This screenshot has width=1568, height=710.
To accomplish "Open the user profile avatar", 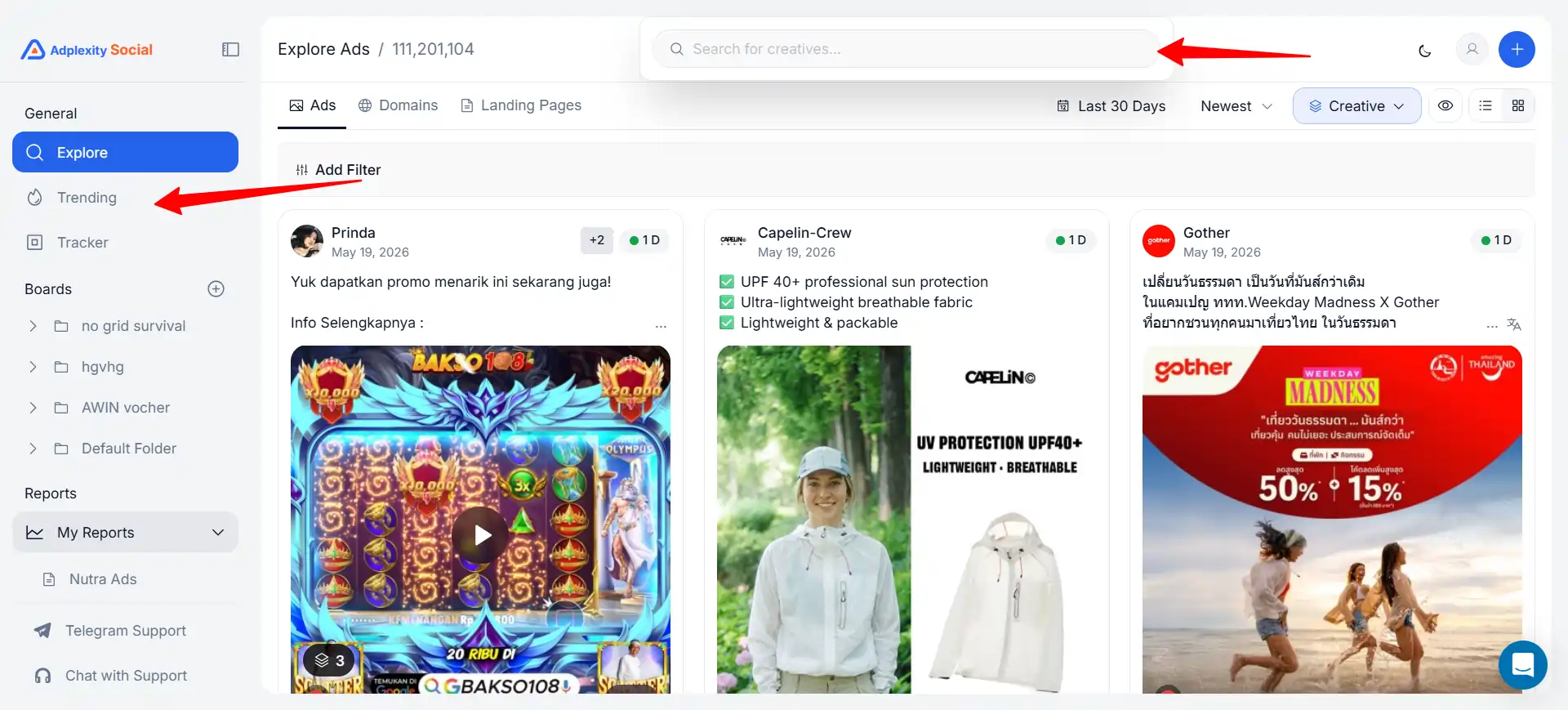I will coord(1472,49).
